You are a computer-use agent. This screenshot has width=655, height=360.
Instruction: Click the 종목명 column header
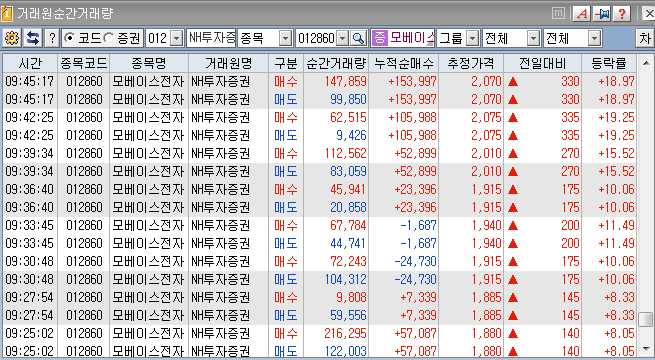coord(149,63)
